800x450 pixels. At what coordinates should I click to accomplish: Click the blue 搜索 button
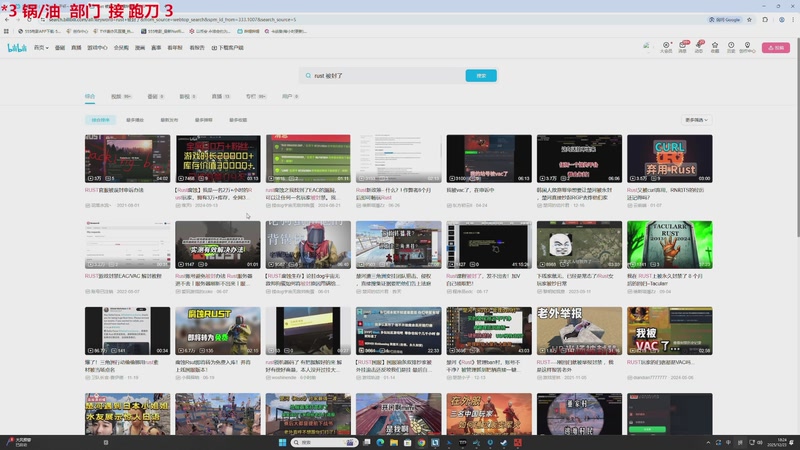pos(481,76)
